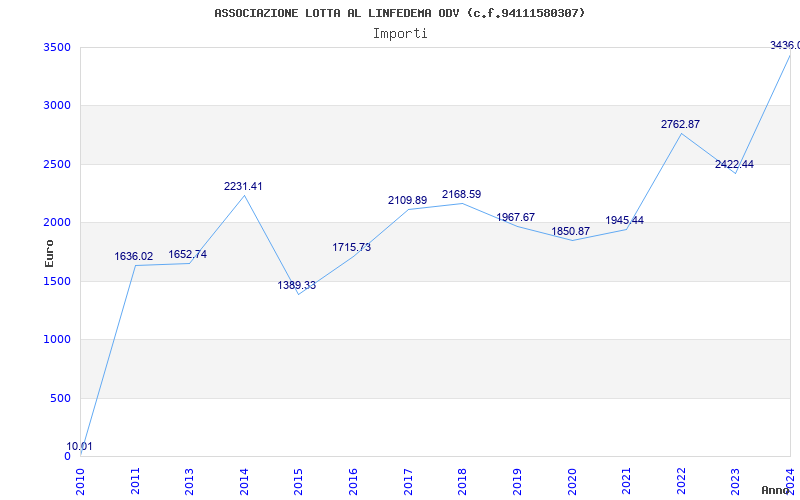Click the 2021 x-axis year label
This screenshot has height=500, width=800.
pyautogui.click(x=627, y=481)
